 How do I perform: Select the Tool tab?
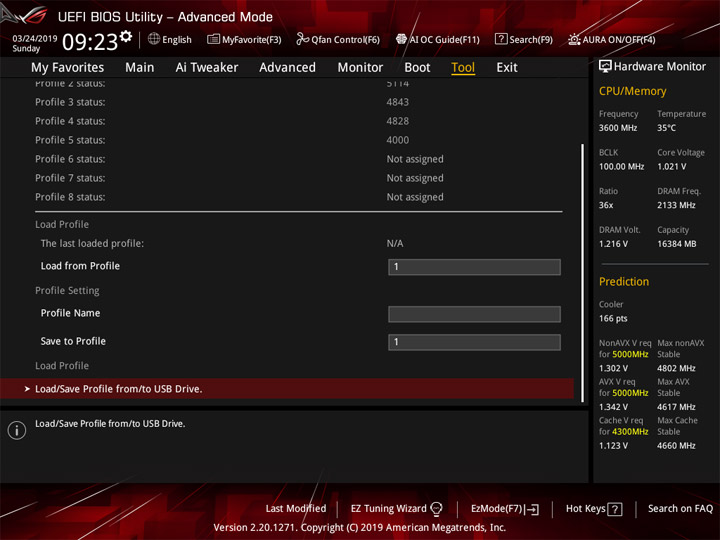click(463, 68)
